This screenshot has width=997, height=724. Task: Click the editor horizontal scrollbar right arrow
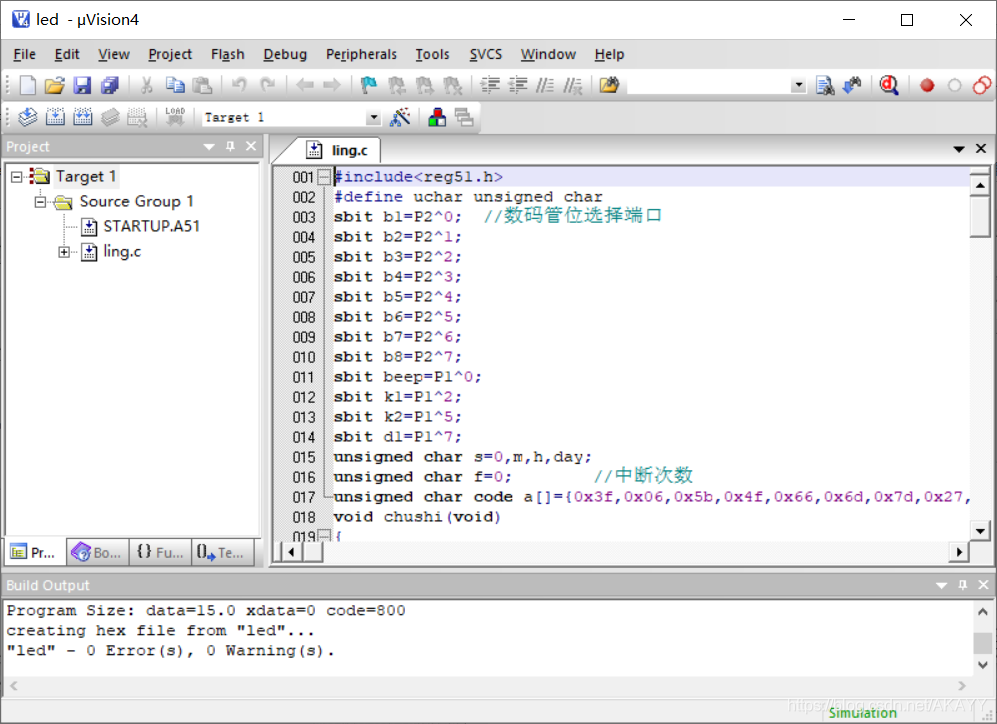959,552
